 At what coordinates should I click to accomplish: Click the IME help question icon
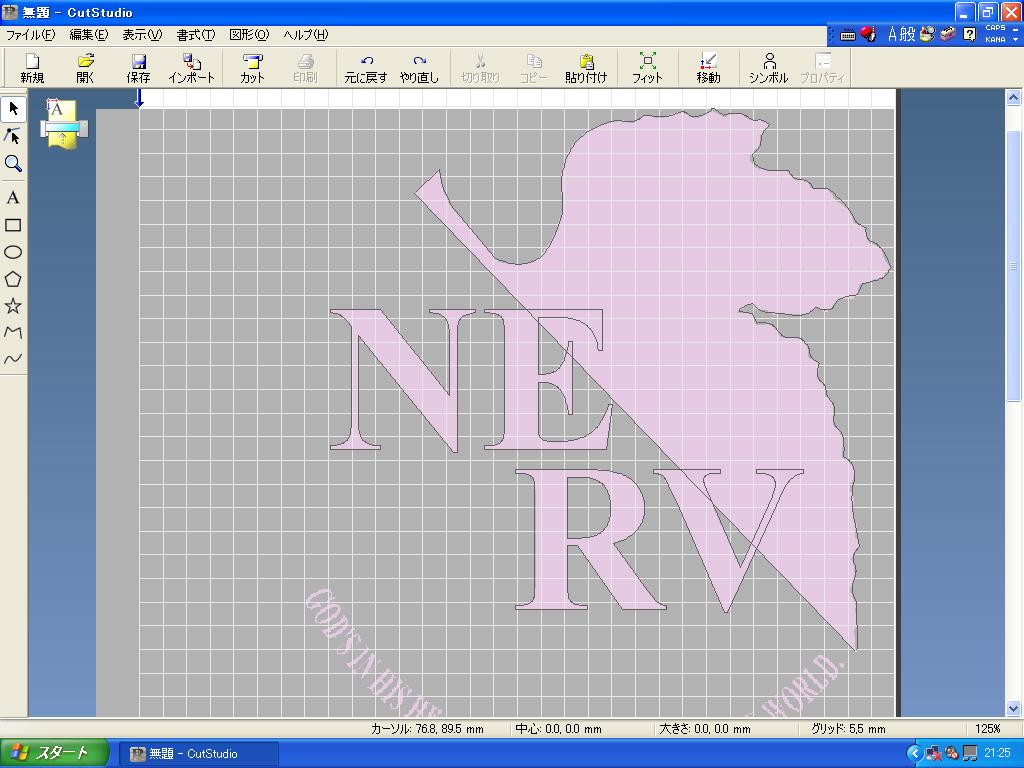[970, 34]
